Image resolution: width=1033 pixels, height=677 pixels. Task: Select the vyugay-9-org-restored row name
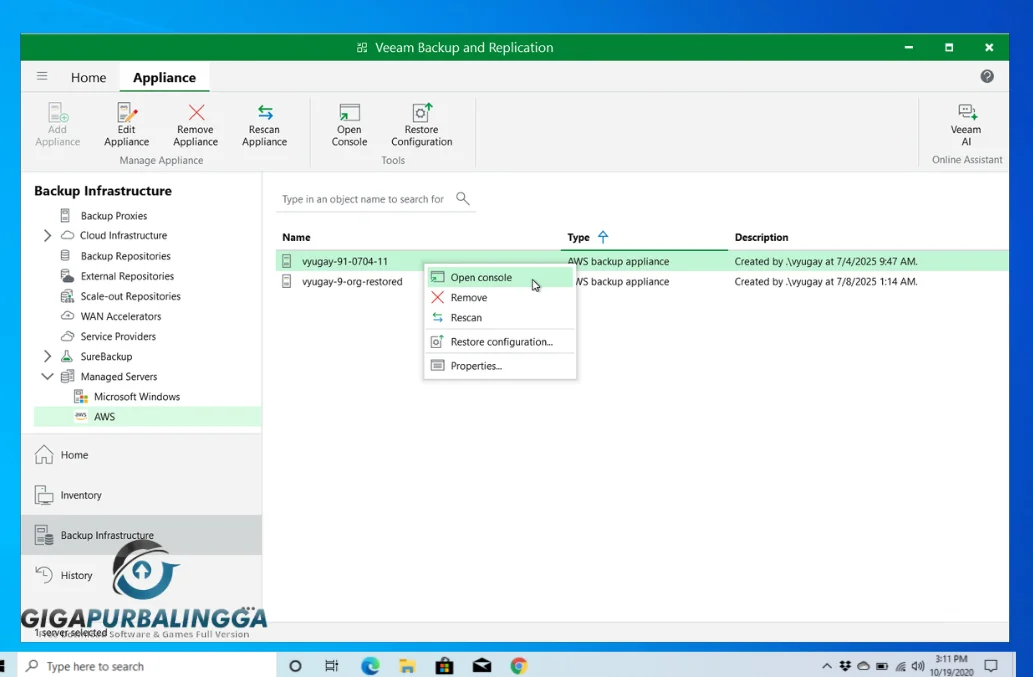coord(352,282)
